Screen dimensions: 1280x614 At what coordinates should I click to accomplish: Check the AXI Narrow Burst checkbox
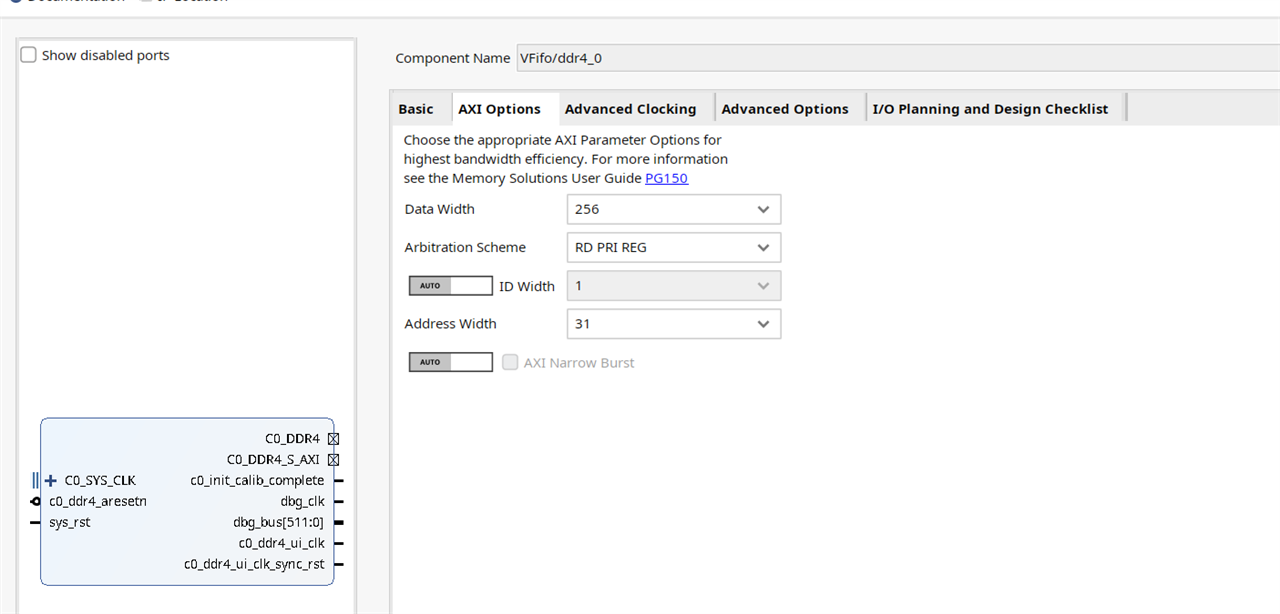510,362
